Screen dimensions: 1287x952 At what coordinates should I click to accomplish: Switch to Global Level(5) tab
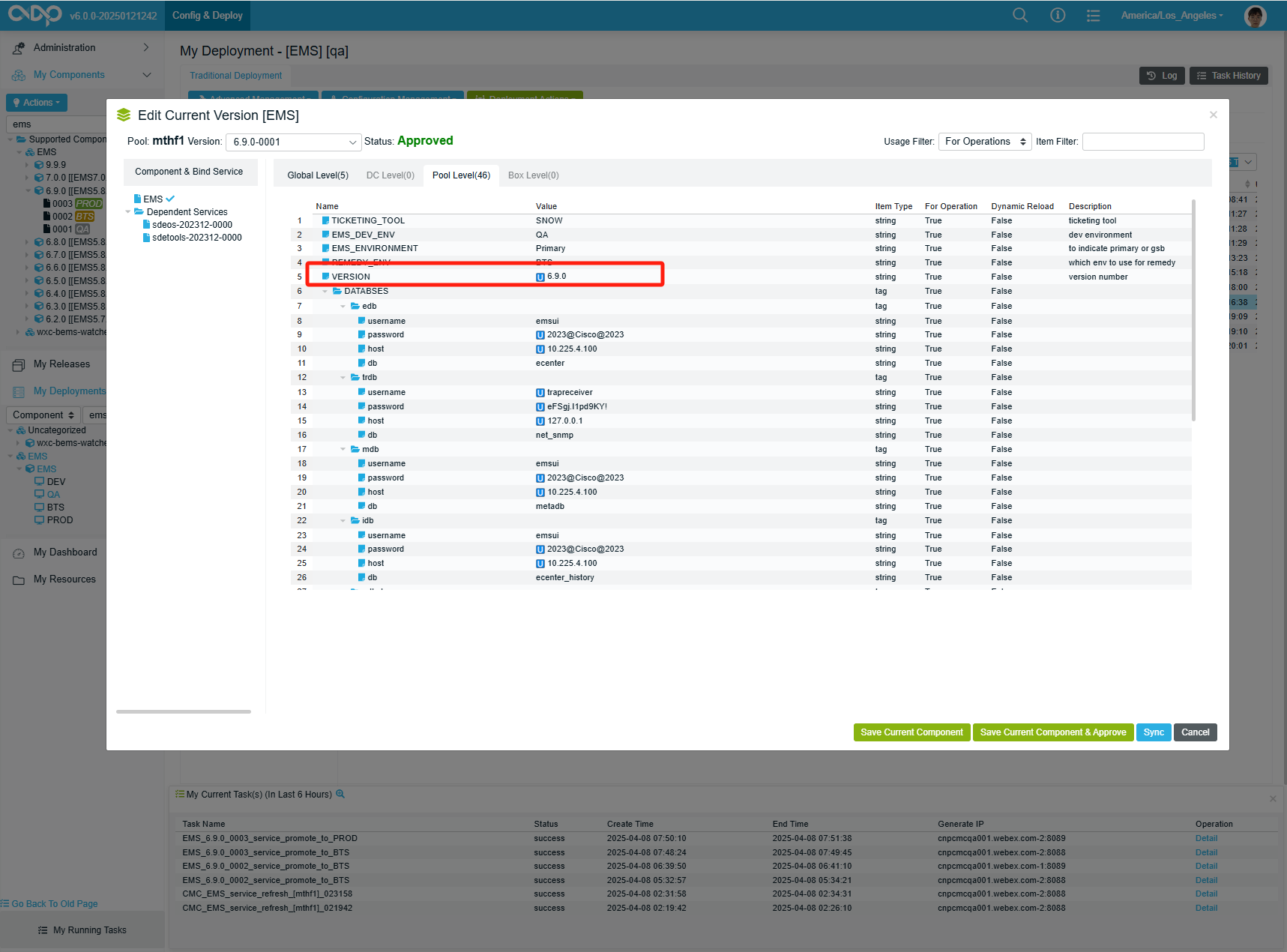(x=318, y=175)
